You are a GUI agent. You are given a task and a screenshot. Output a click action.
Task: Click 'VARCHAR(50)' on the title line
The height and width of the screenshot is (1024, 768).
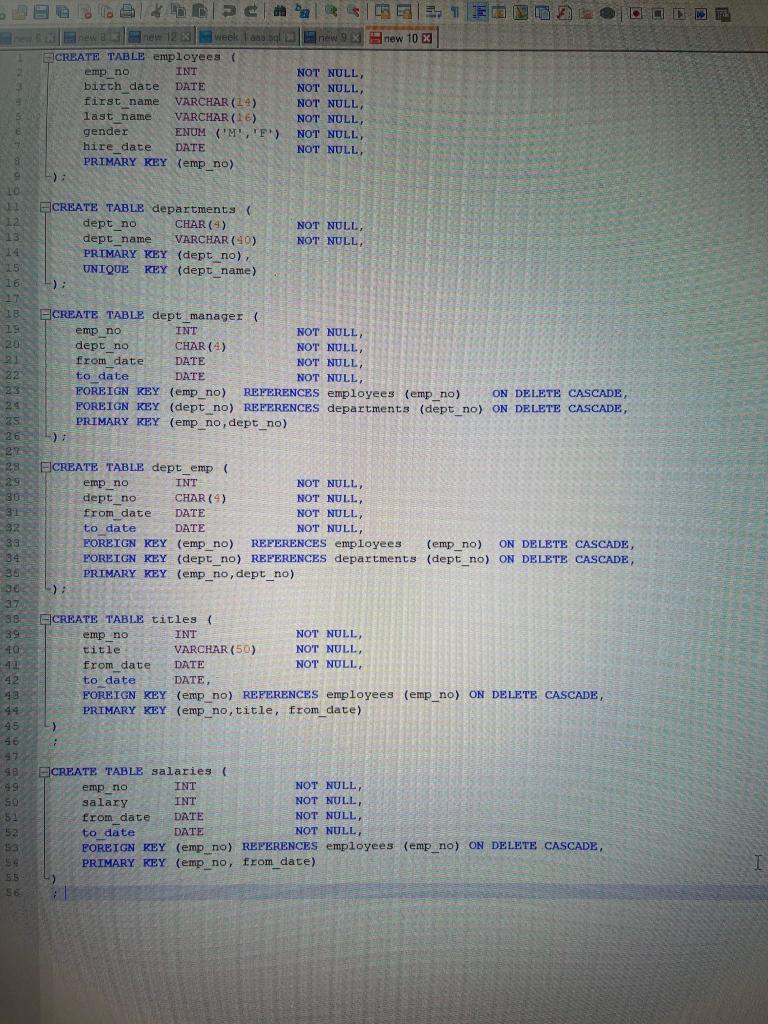point(215,650)
